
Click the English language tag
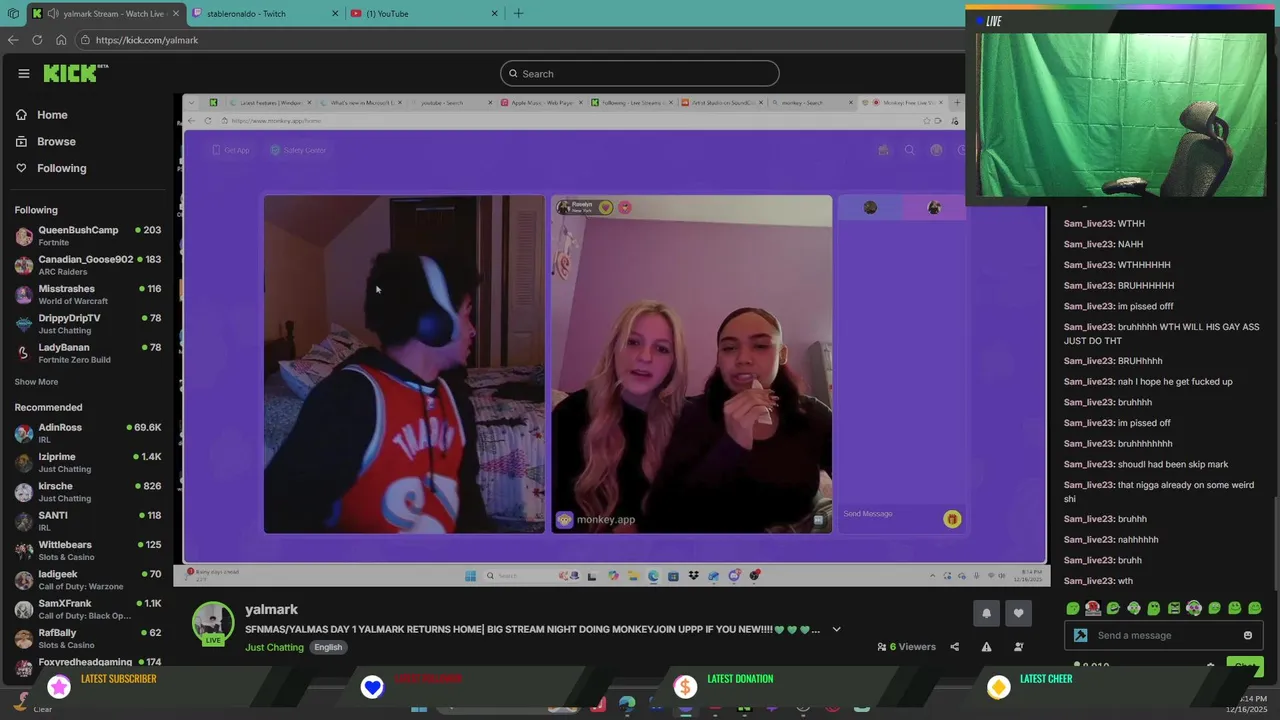[328, 647]
